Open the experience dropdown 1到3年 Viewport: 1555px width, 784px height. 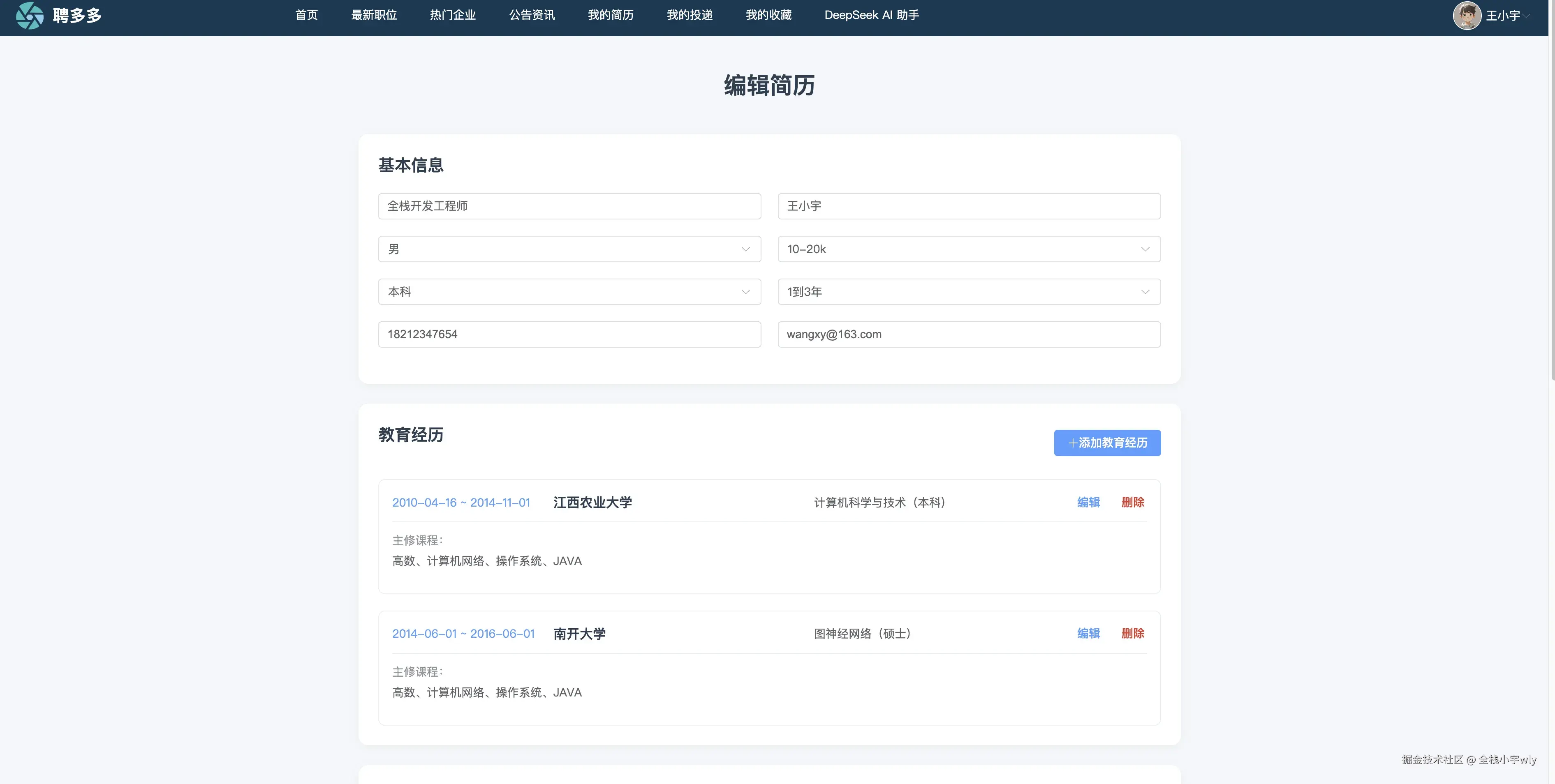point(968,292)
